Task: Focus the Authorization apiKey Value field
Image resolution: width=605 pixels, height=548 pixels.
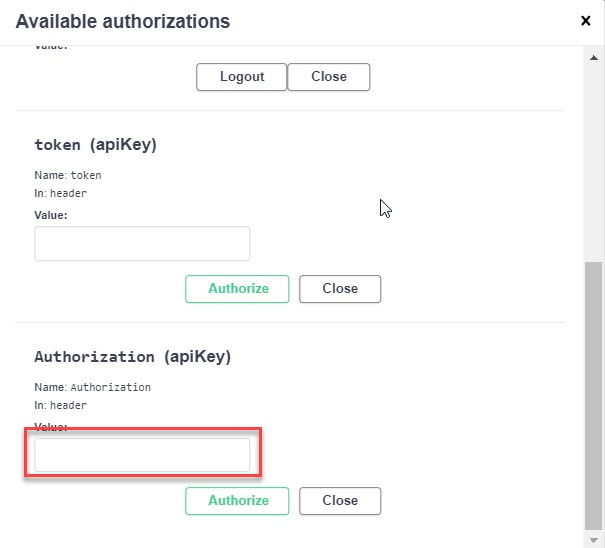Action: click(x=142, y=455)
